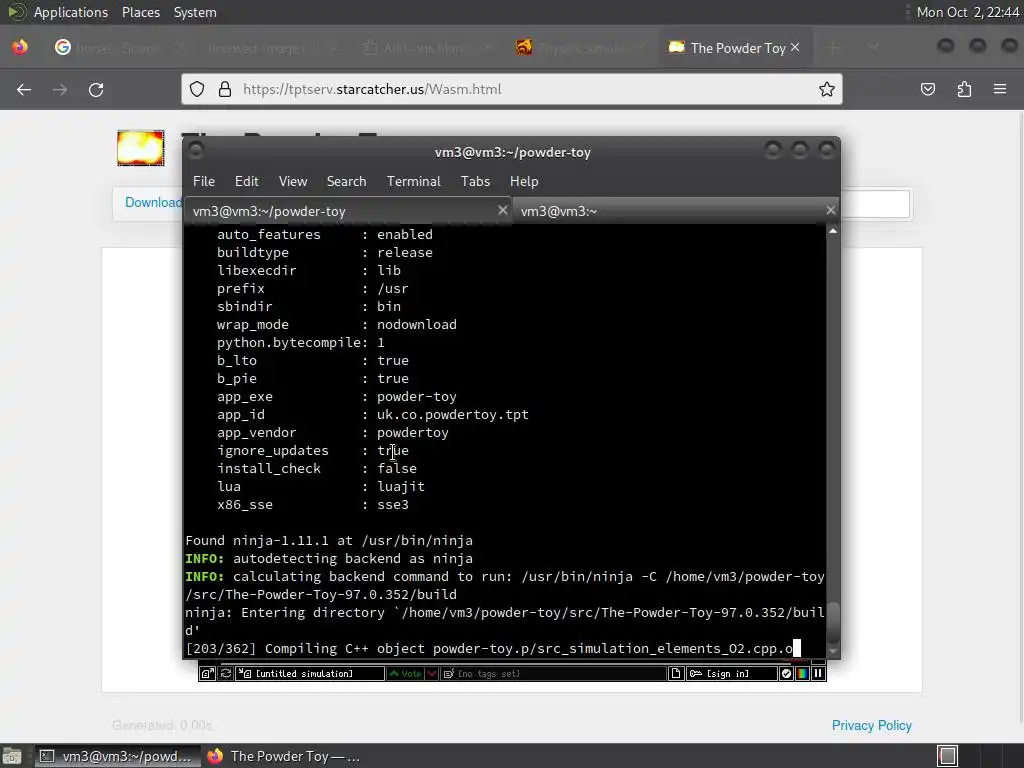The width and height of the screenshot is (1024, 768).
Task: Click the new blank simulation page icon
Action: coord(676,673)
